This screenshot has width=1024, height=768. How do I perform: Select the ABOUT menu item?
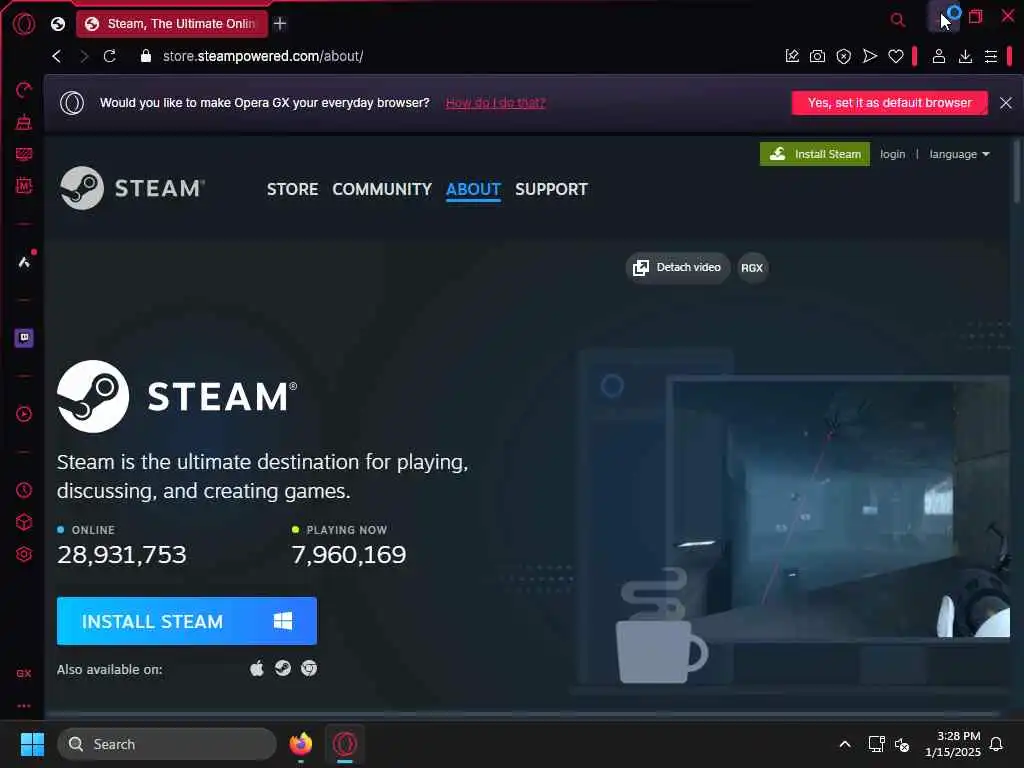click(473, 189)
